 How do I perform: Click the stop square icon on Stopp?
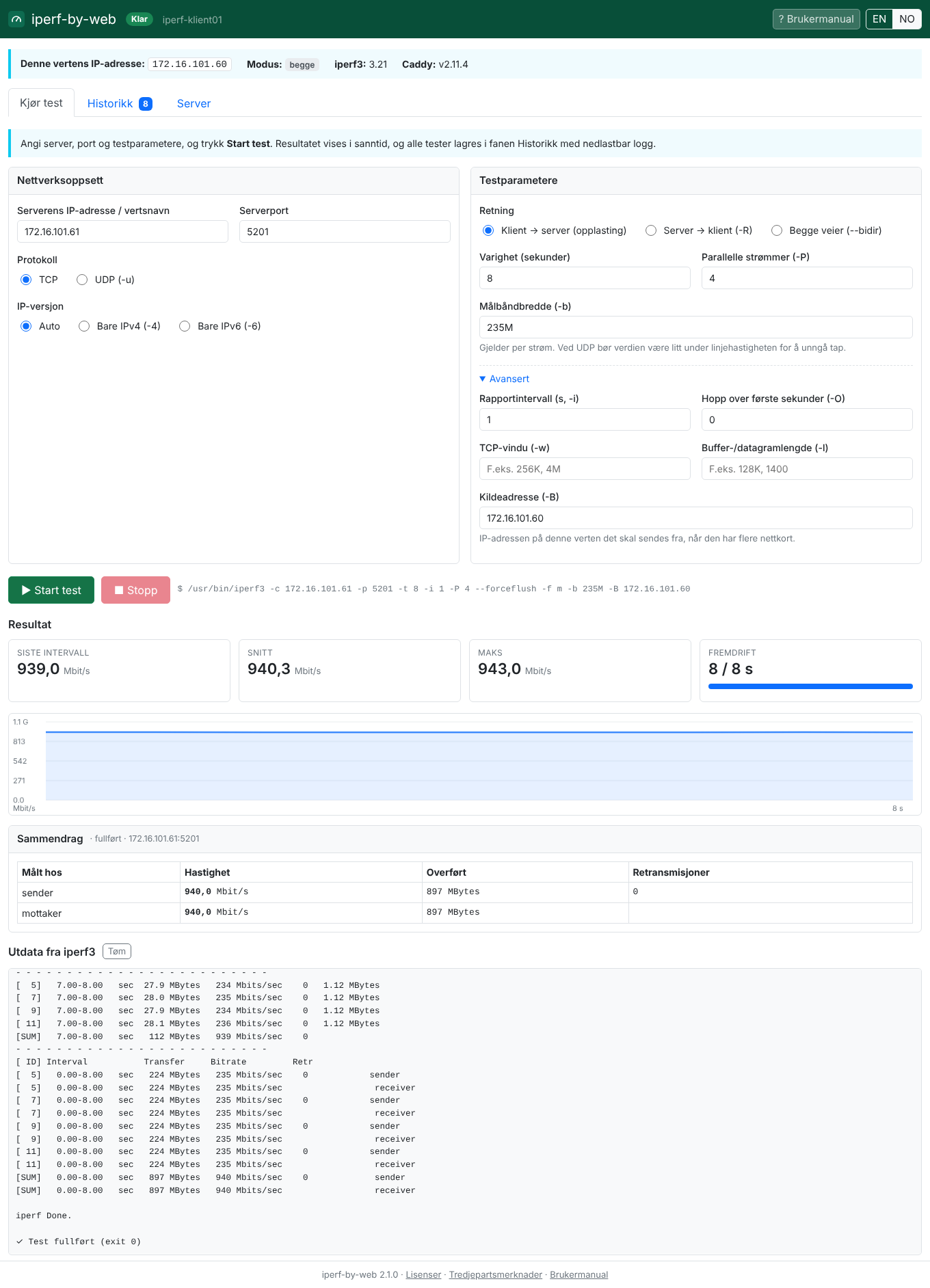119,590
